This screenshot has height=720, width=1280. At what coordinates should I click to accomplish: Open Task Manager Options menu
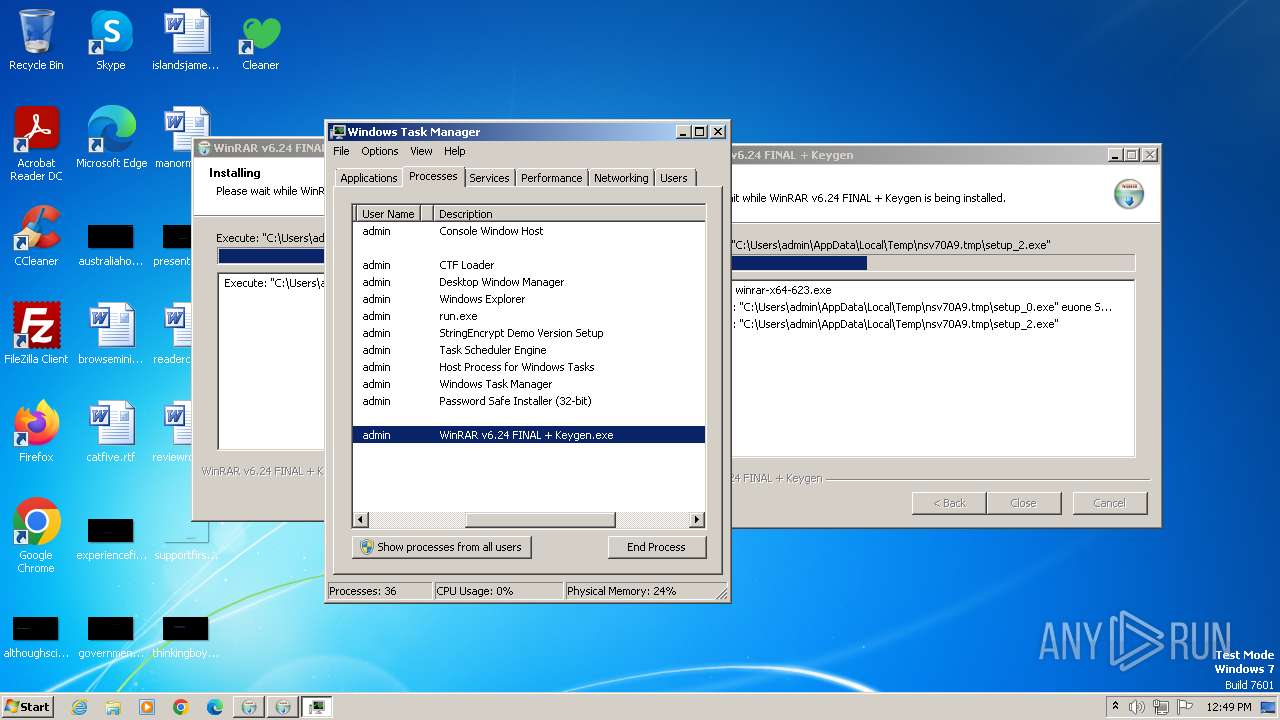click(380, 151)
